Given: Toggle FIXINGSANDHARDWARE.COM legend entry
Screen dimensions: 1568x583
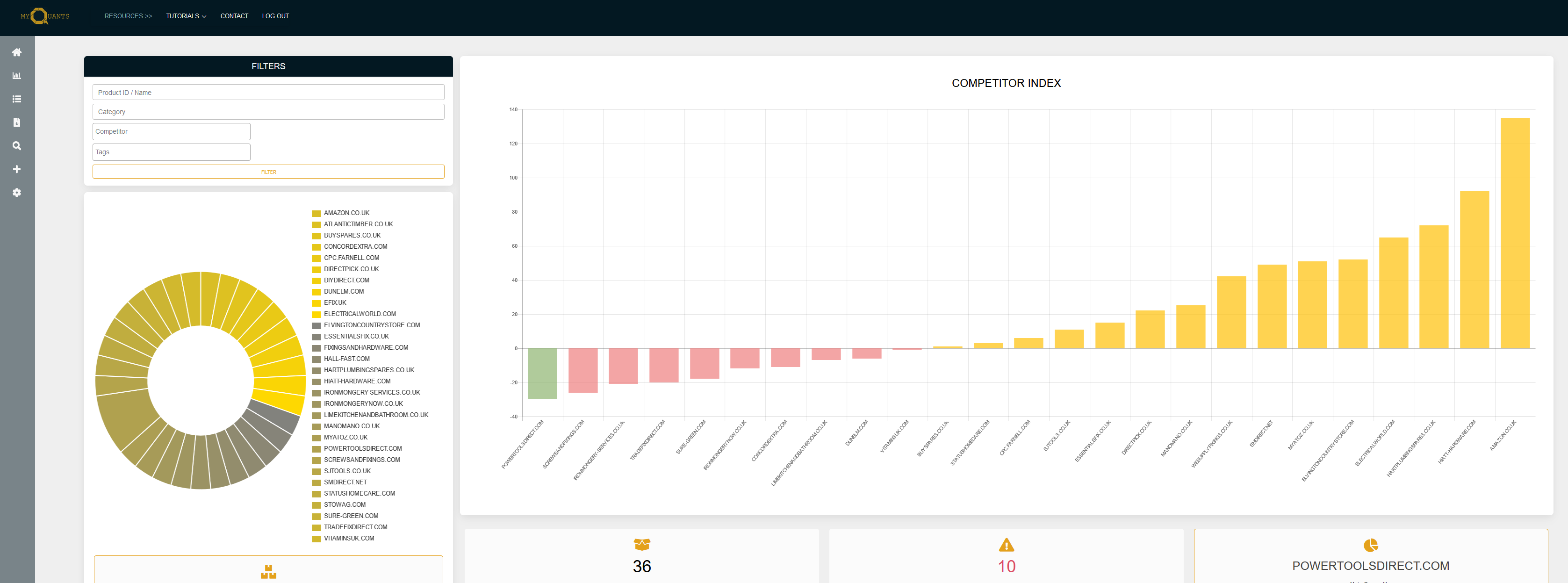Looking at the screenshot, I should coord(360,348).
